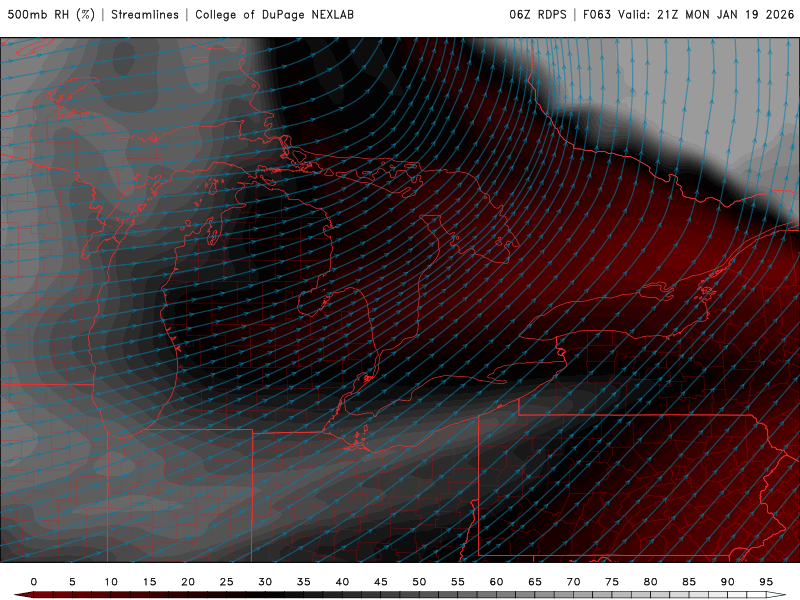Click the "25" legend value
This screenshot has height=600, width=800.
pos(227,582)
